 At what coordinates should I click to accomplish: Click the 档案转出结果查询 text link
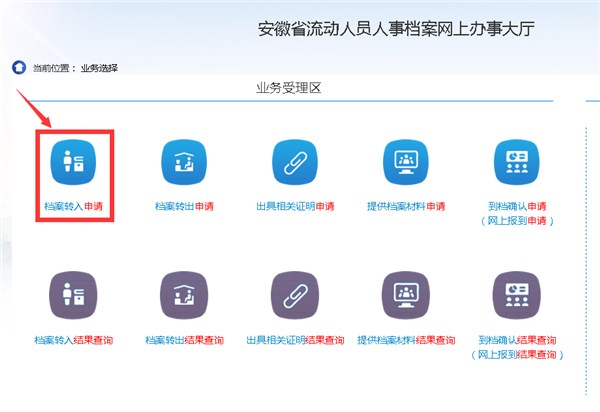point(184,340)
